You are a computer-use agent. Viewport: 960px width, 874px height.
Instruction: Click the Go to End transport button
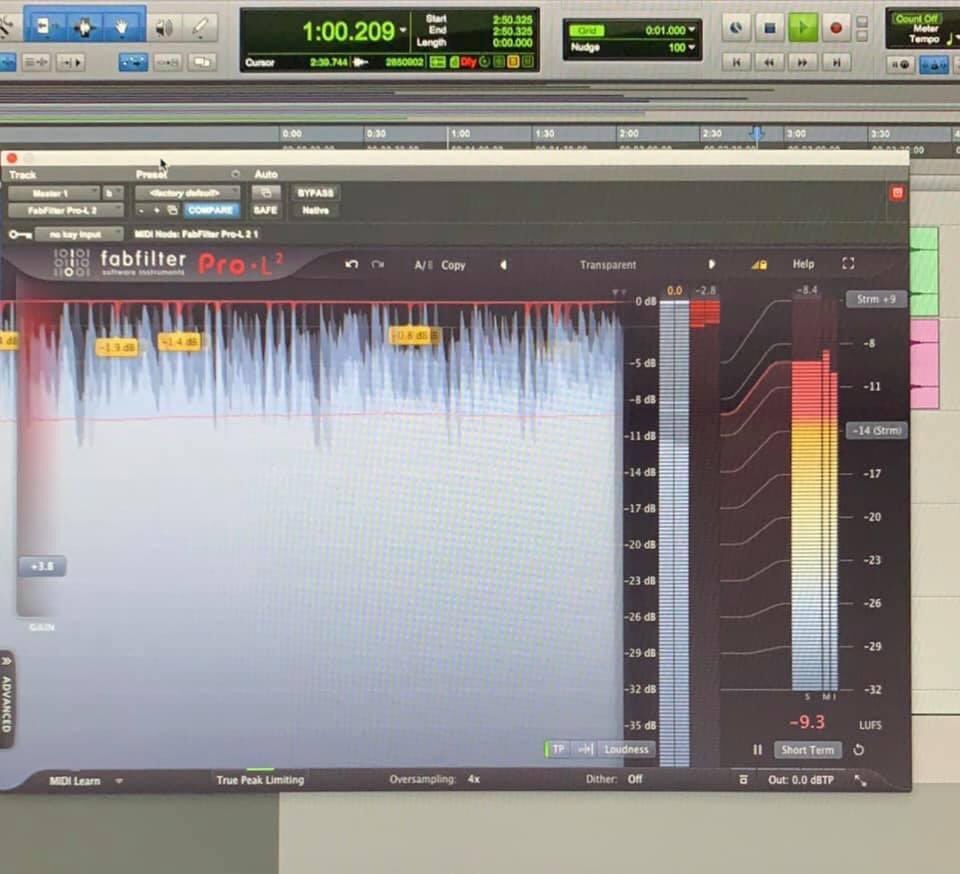pyautogui.click(x=836, y=62)
